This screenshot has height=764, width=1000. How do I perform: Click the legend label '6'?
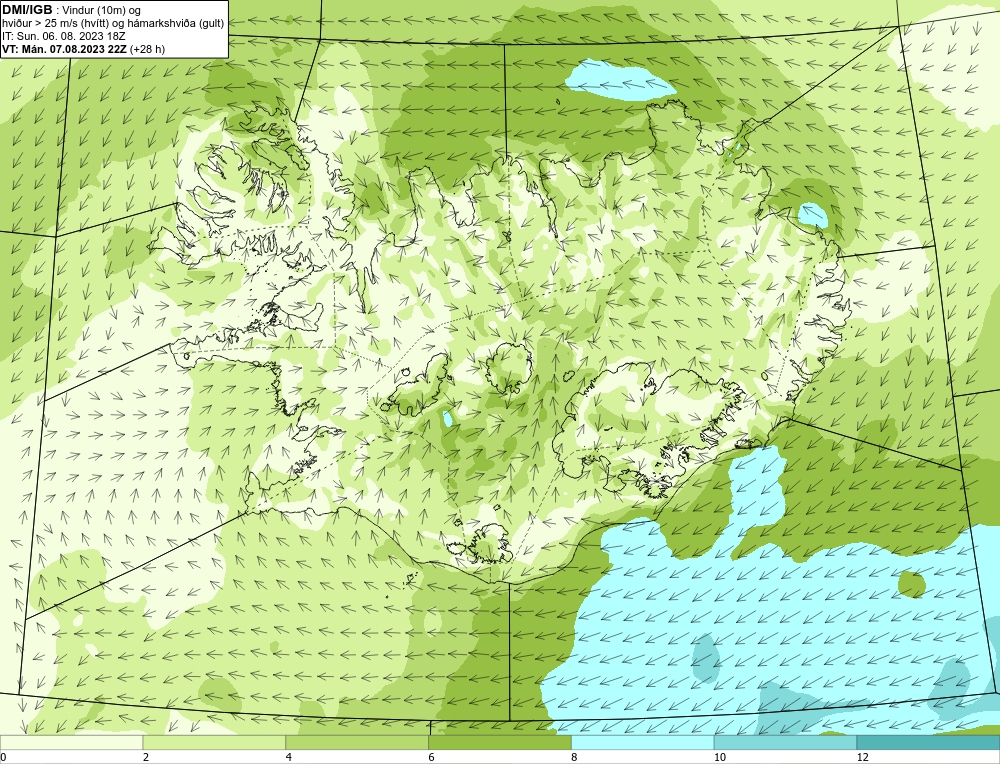432,757
